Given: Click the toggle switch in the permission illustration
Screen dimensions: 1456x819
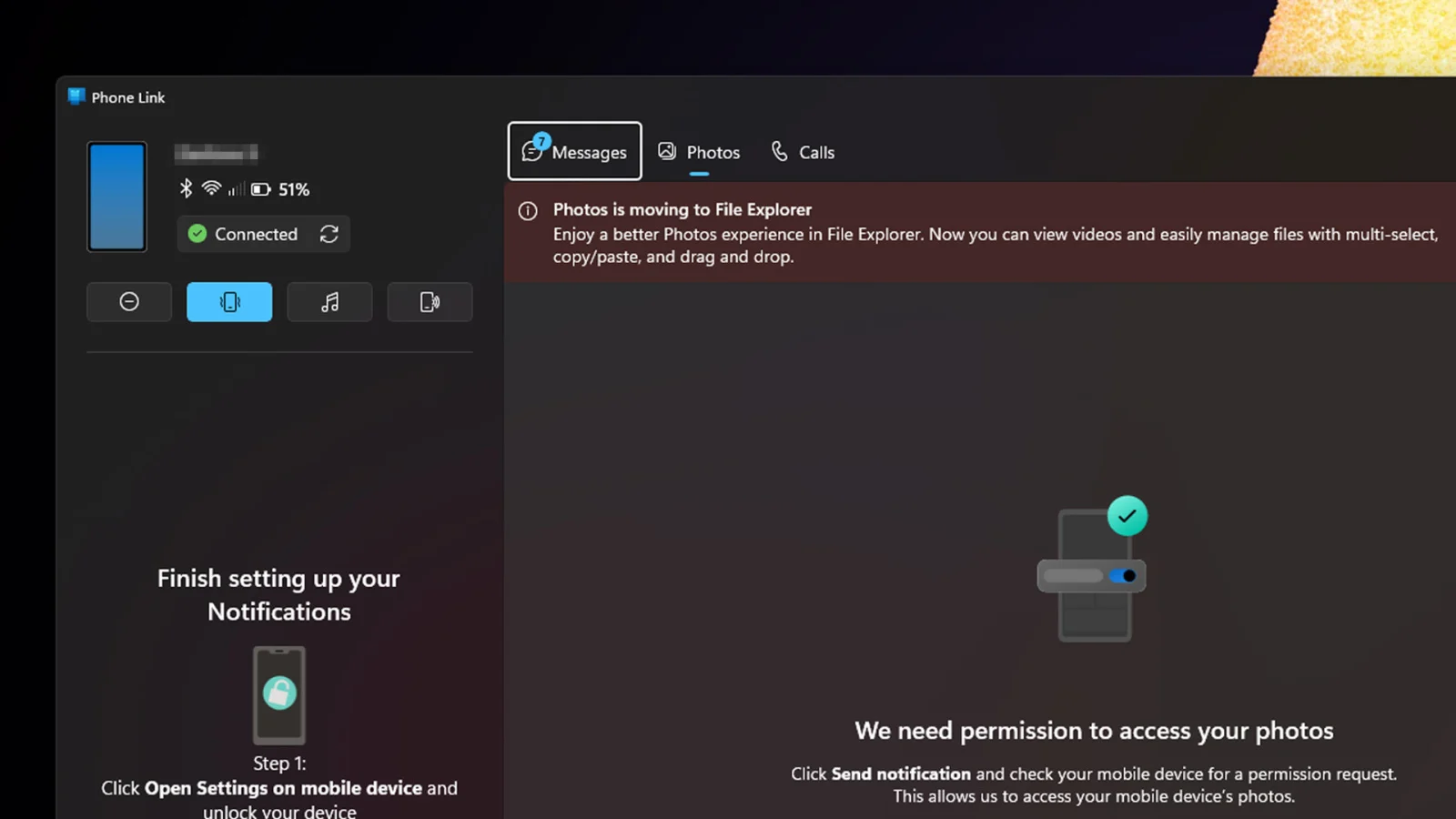Looking at the screenshot, I should click(1122, 576).
